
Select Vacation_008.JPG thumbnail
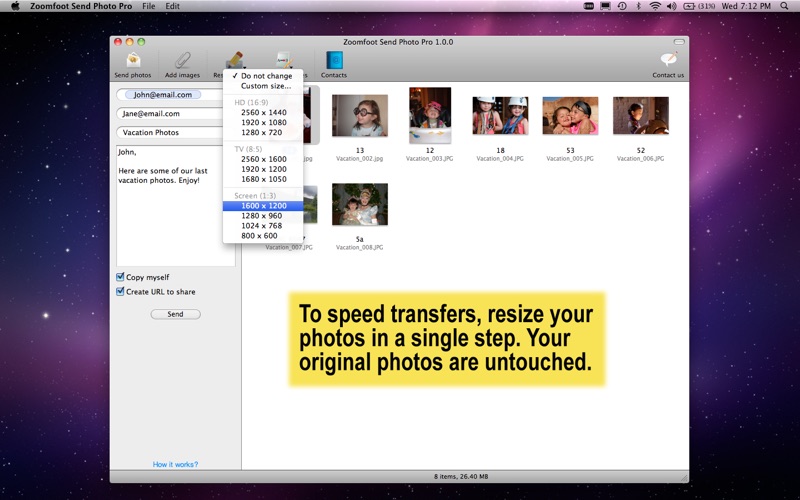[360, 204]
